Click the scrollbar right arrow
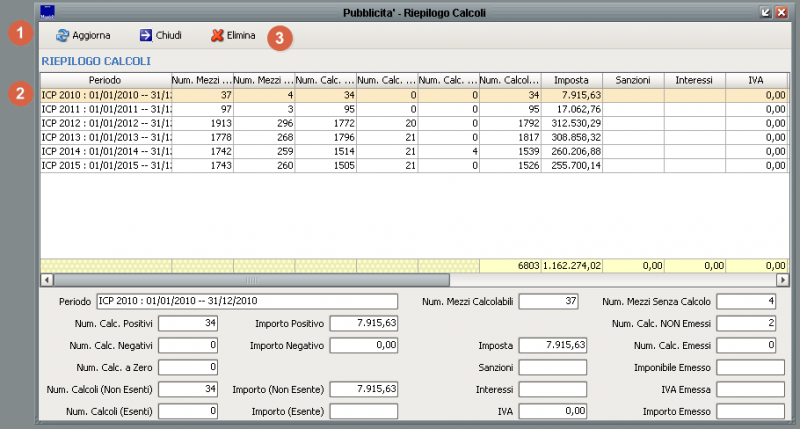 coord(781,279)
